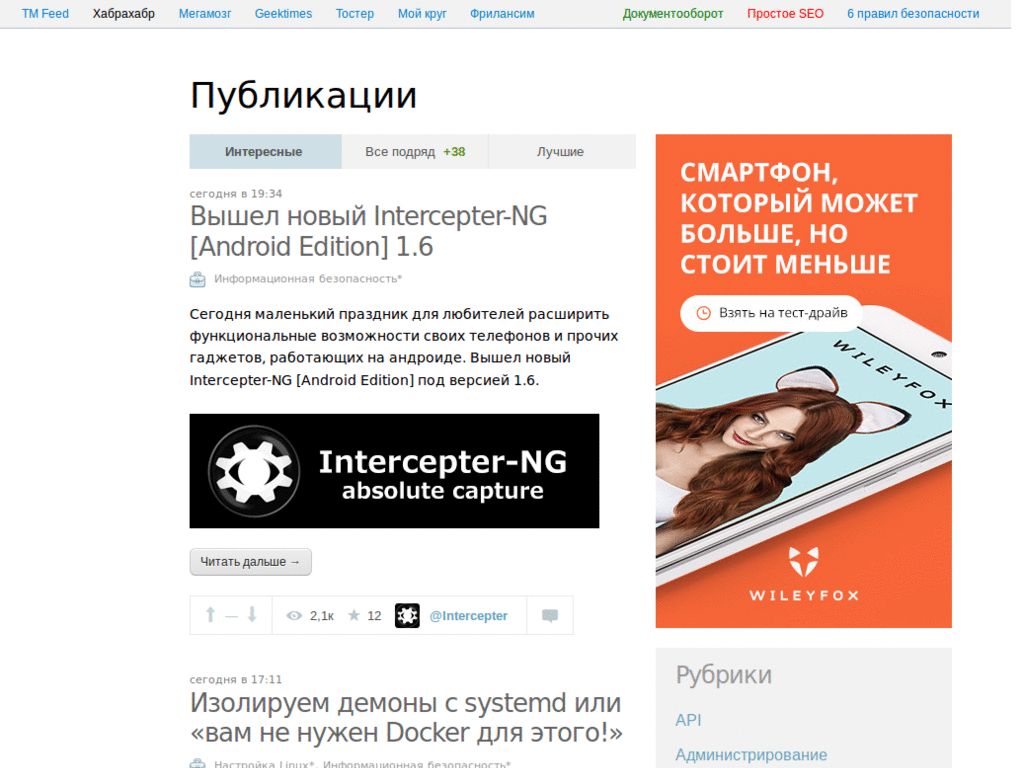Open the Geektimes site link
Image resolution: width=1024 pixels, height=768 pixels.
coord(283,13)
